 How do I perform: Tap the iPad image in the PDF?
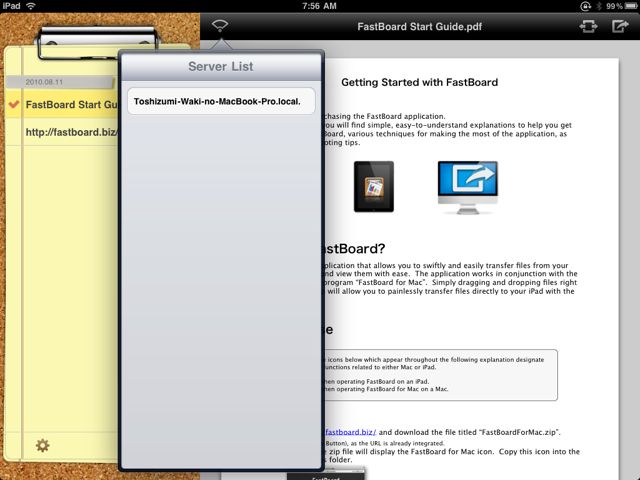374,187
